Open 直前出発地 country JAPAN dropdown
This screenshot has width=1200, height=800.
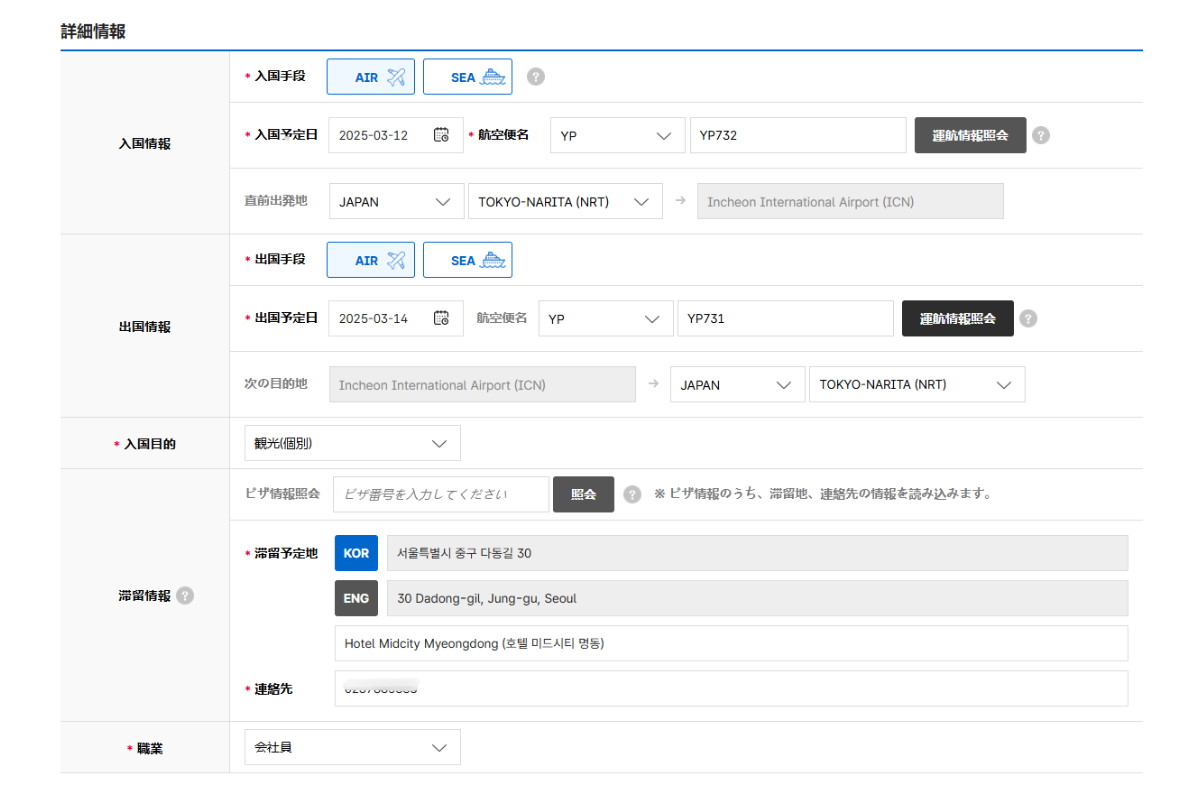click(x=396, y=201)
